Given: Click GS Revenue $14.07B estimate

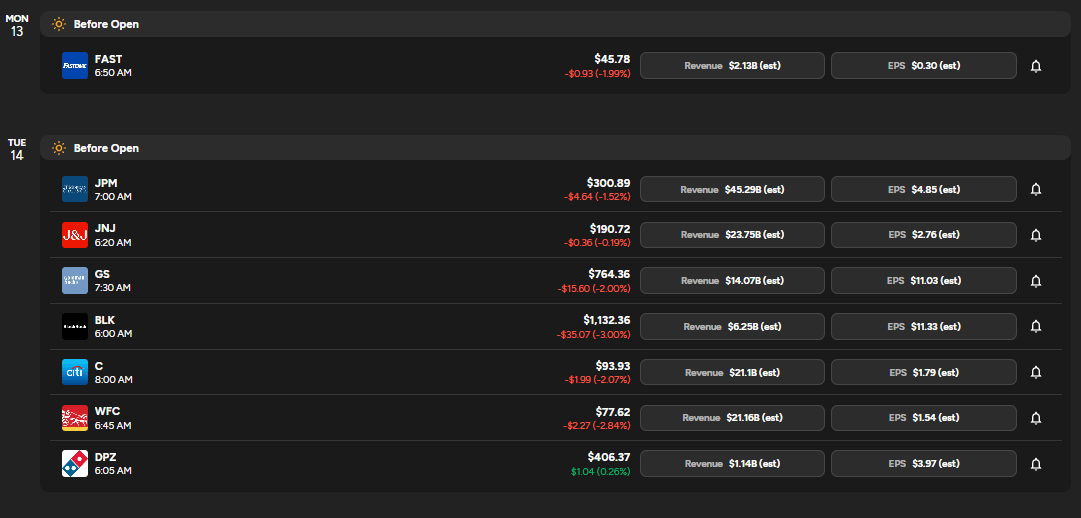Looking at the screenshot, I should coord(732,281).
